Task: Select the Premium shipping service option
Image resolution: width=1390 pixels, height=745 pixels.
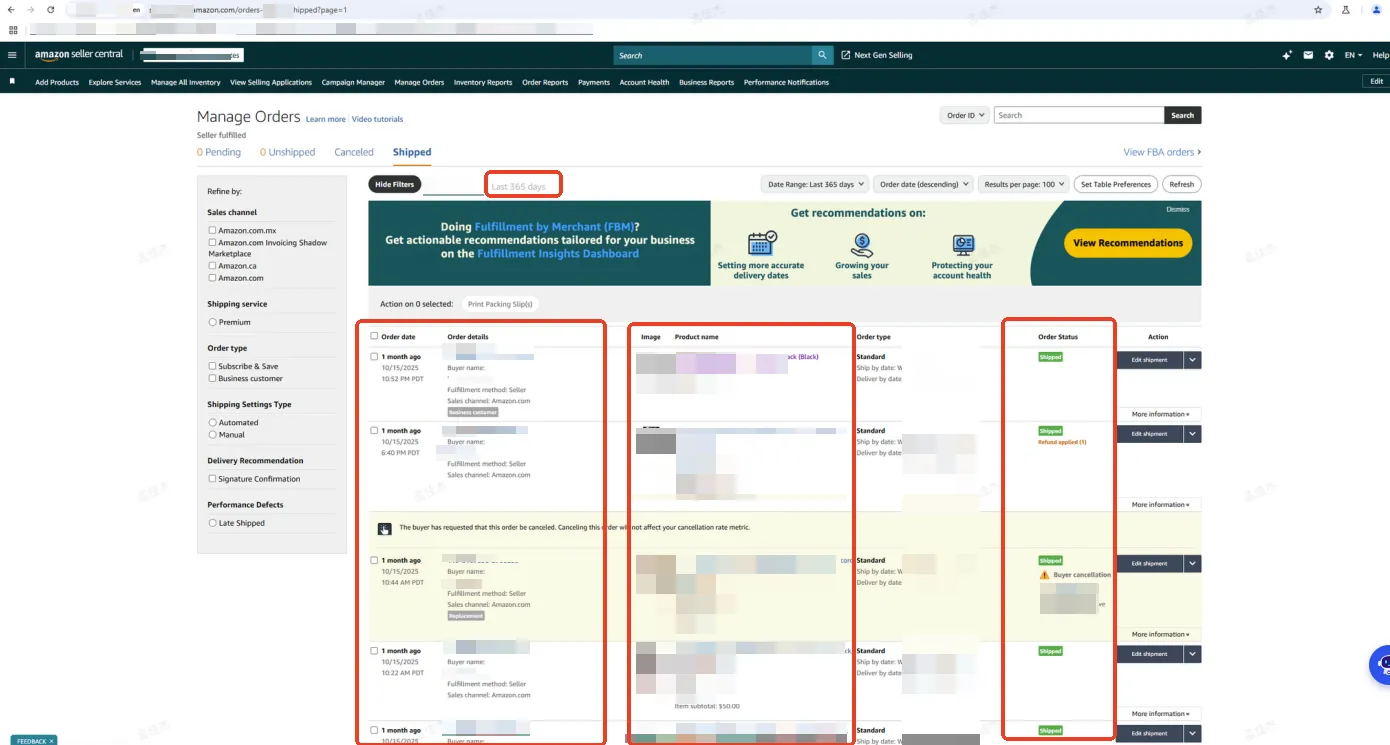Action: tap(213, 322)
